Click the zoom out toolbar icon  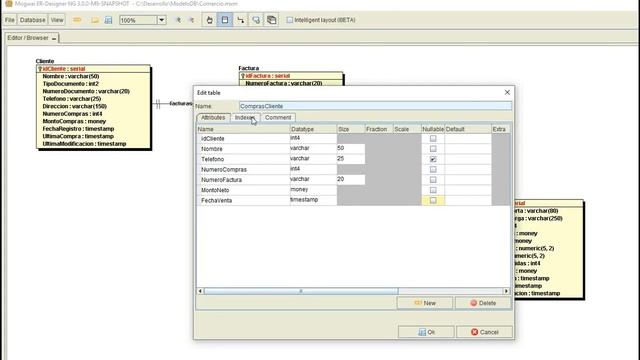click(191, 20)
